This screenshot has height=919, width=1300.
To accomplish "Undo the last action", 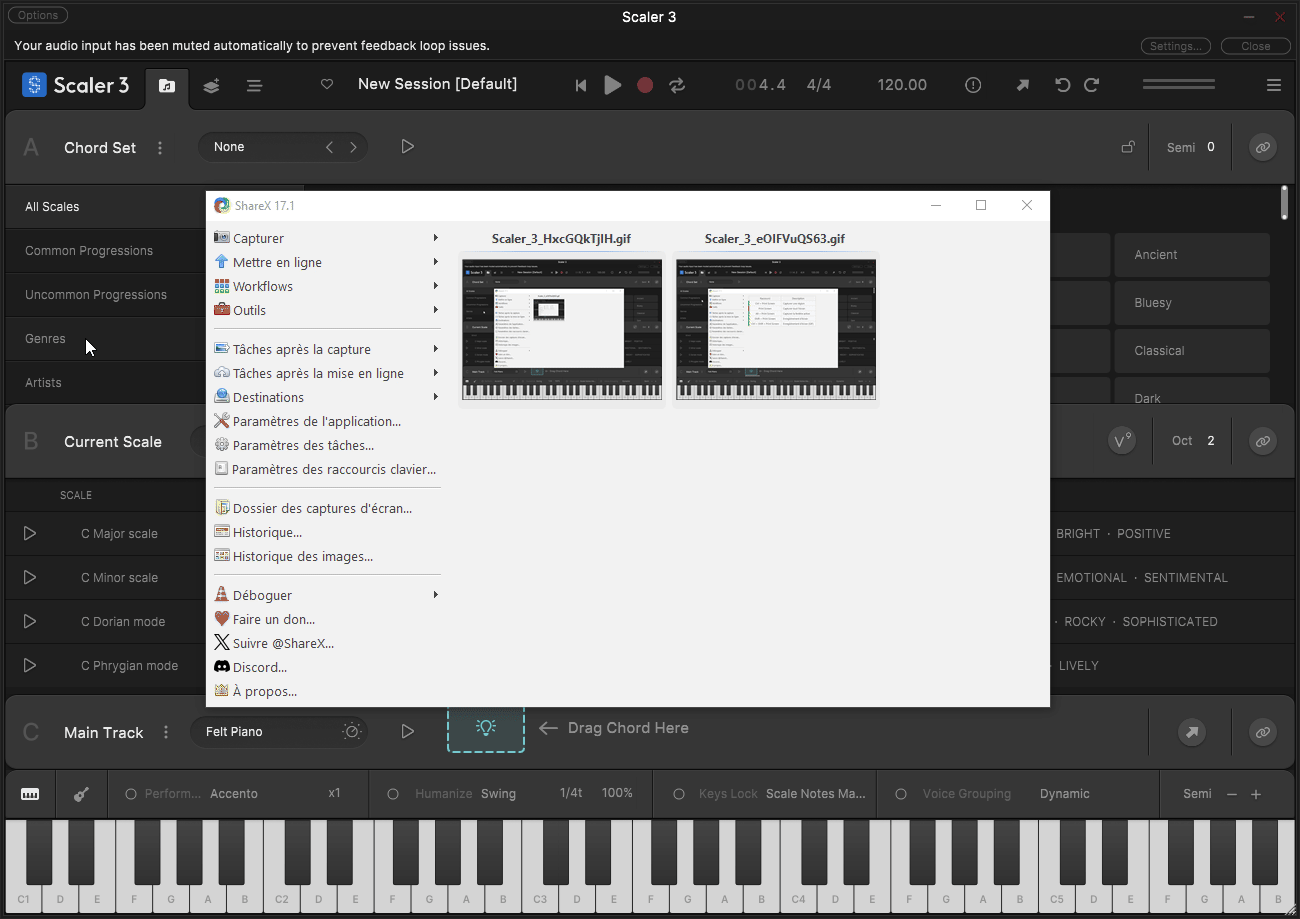I will click(x=1063, y=85).
